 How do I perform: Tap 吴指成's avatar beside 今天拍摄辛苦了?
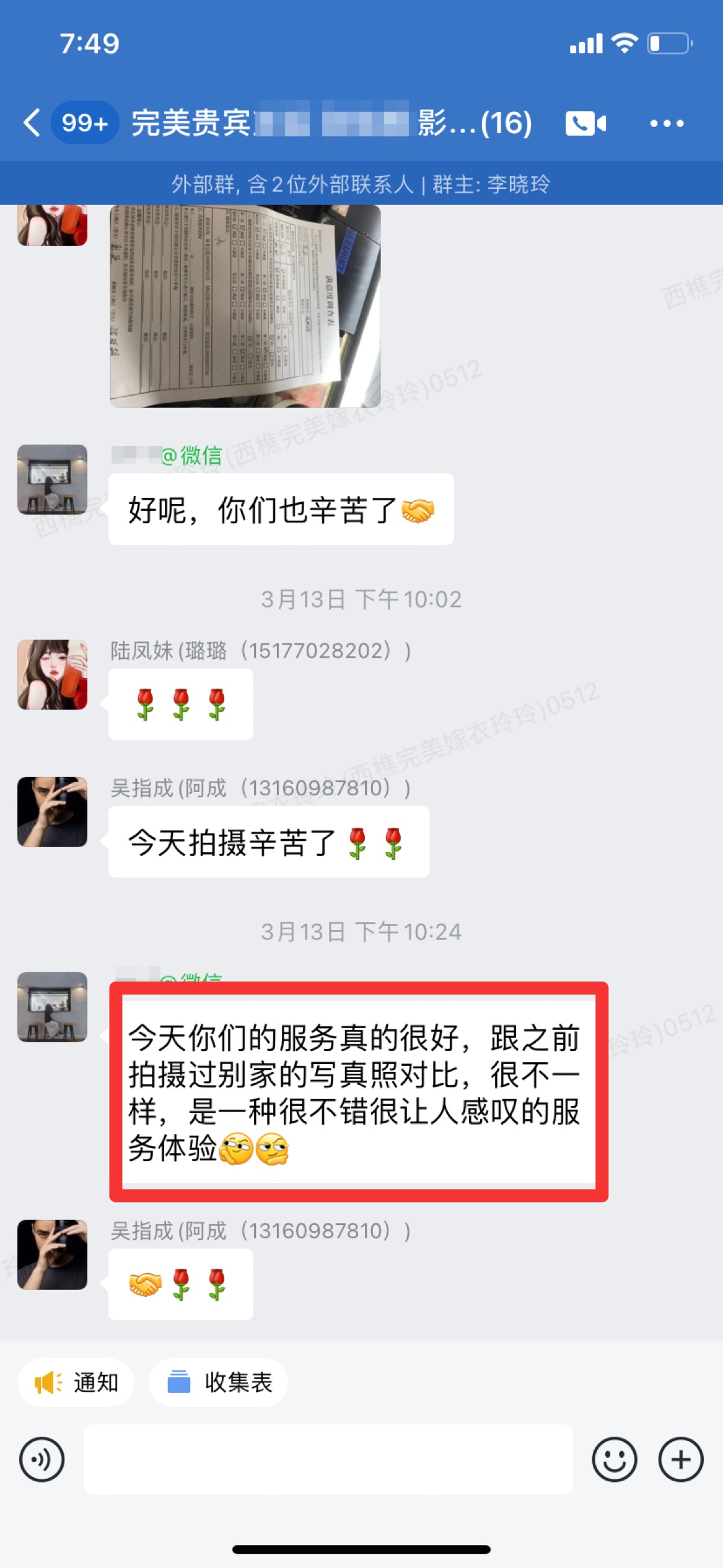point(53,812)
